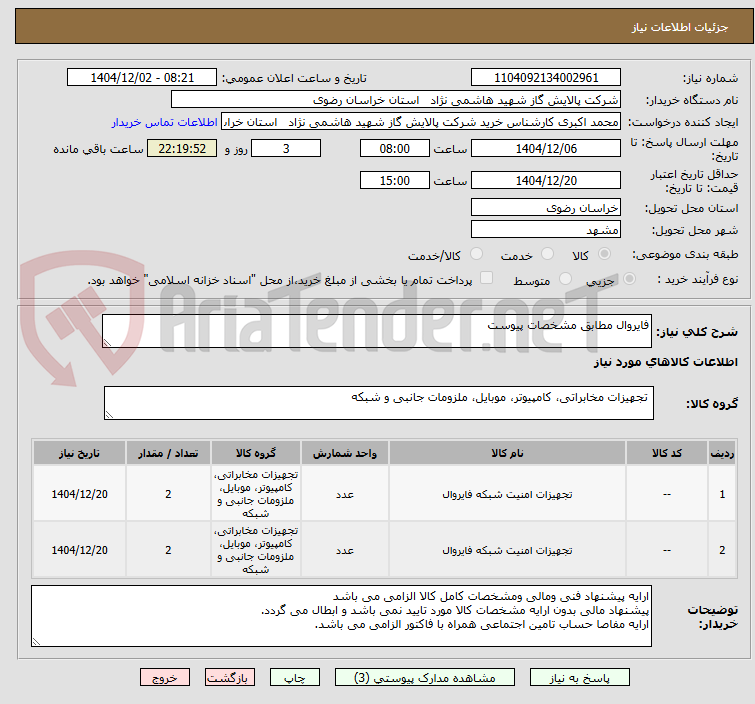Select the جزیی purchase type radio
This screenshot has width=755, height=704.
tap(629, 279)
